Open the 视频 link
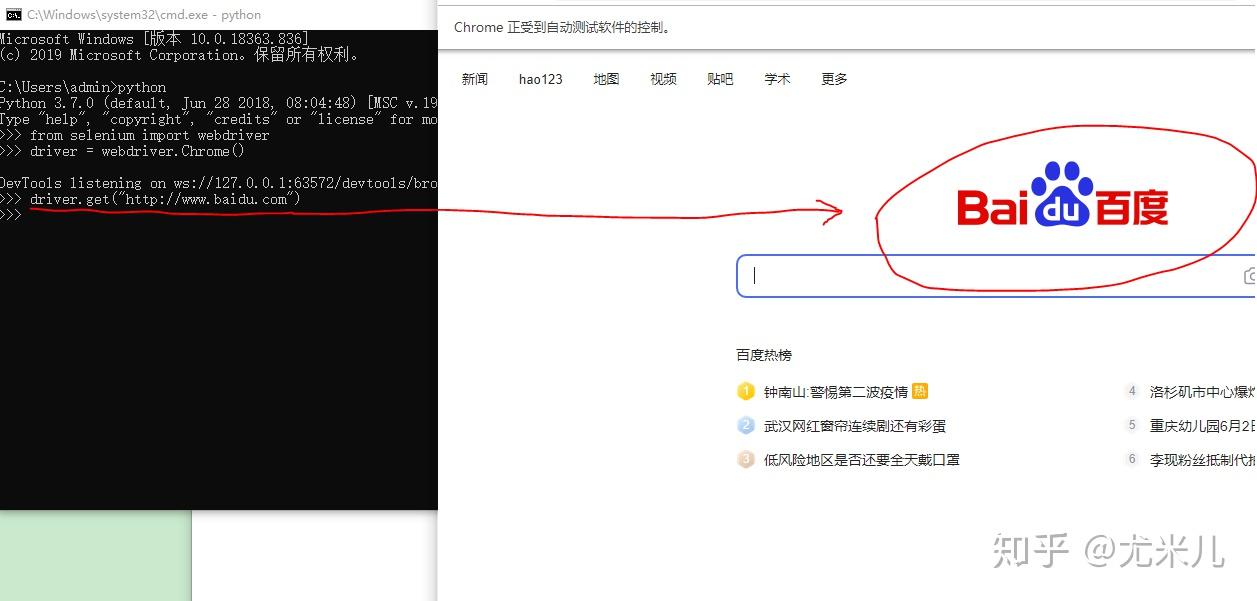This screenshot has height=601, width=1257. (x=663, y=78)
